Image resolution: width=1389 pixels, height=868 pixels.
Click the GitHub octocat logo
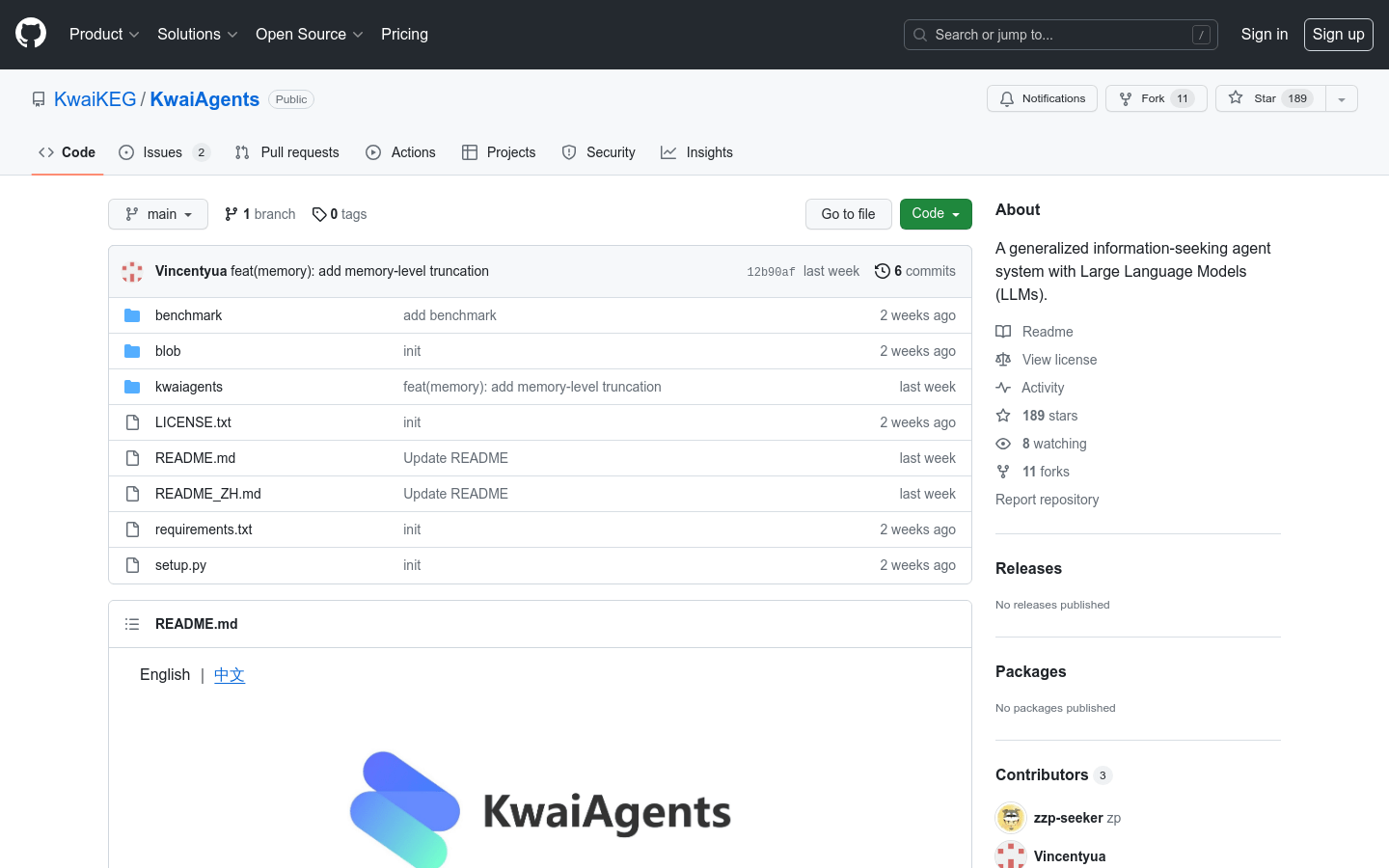tap(30, 34)
